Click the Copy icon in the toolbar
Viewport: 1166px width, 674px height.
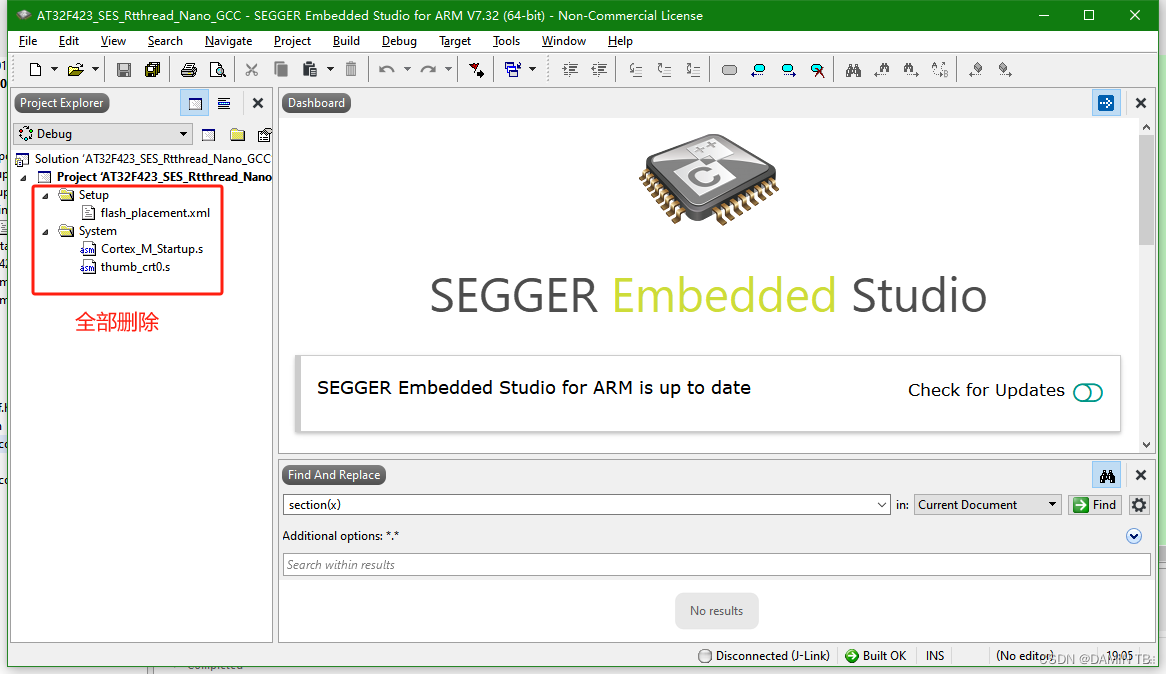[280, 70]
